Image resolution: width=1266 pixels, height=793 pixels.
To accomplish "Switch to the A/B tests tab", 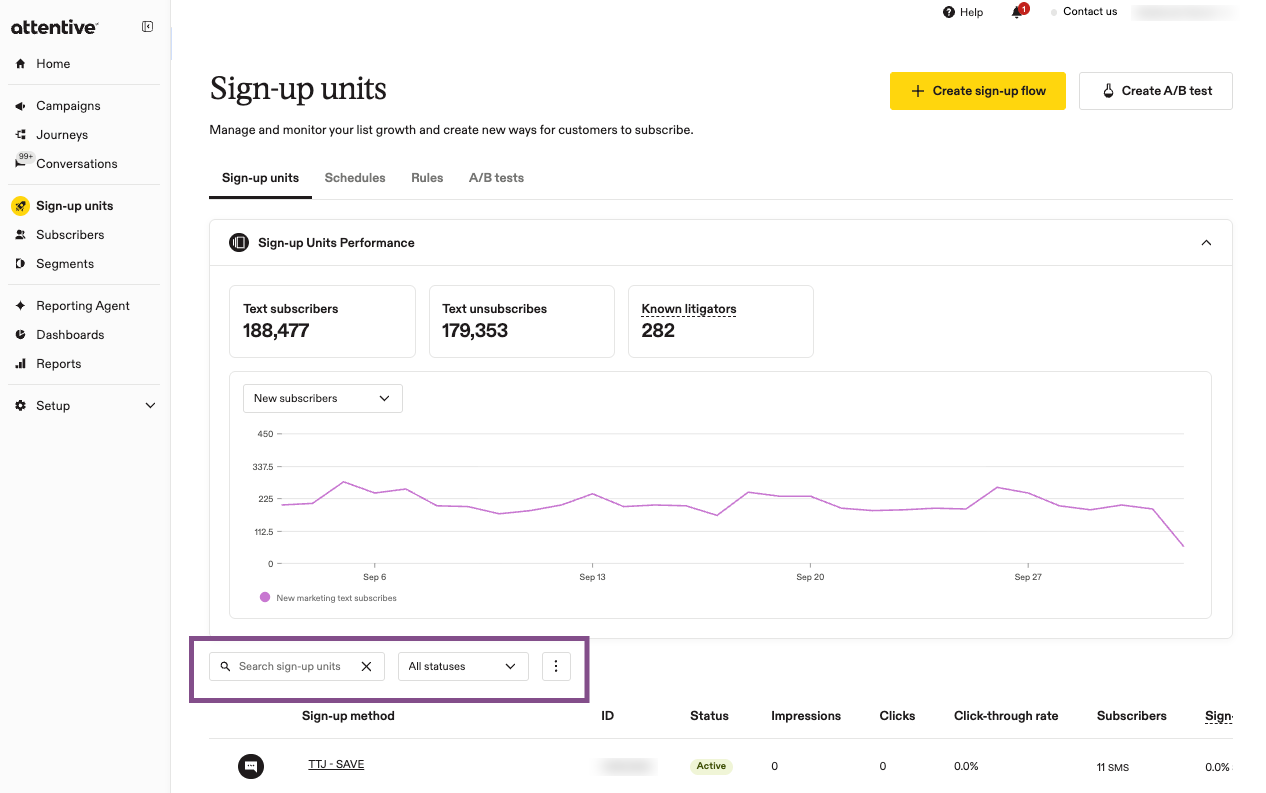I will (496, 178).
